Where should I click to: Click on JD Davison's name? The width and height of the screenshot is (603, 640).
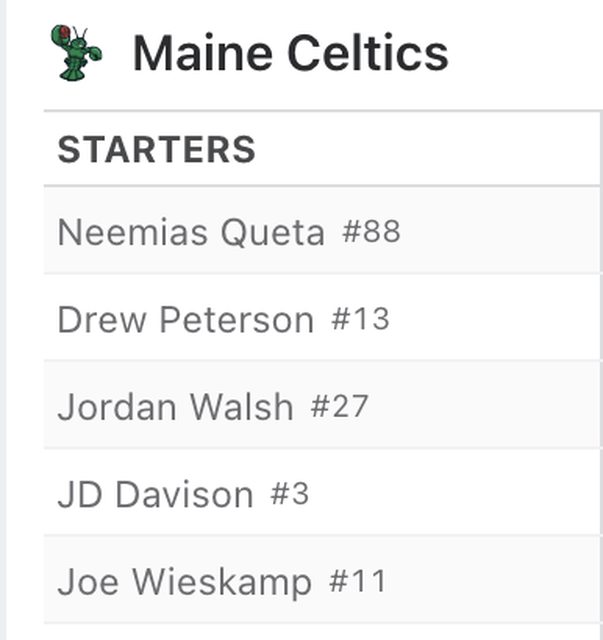pos(155,494)
